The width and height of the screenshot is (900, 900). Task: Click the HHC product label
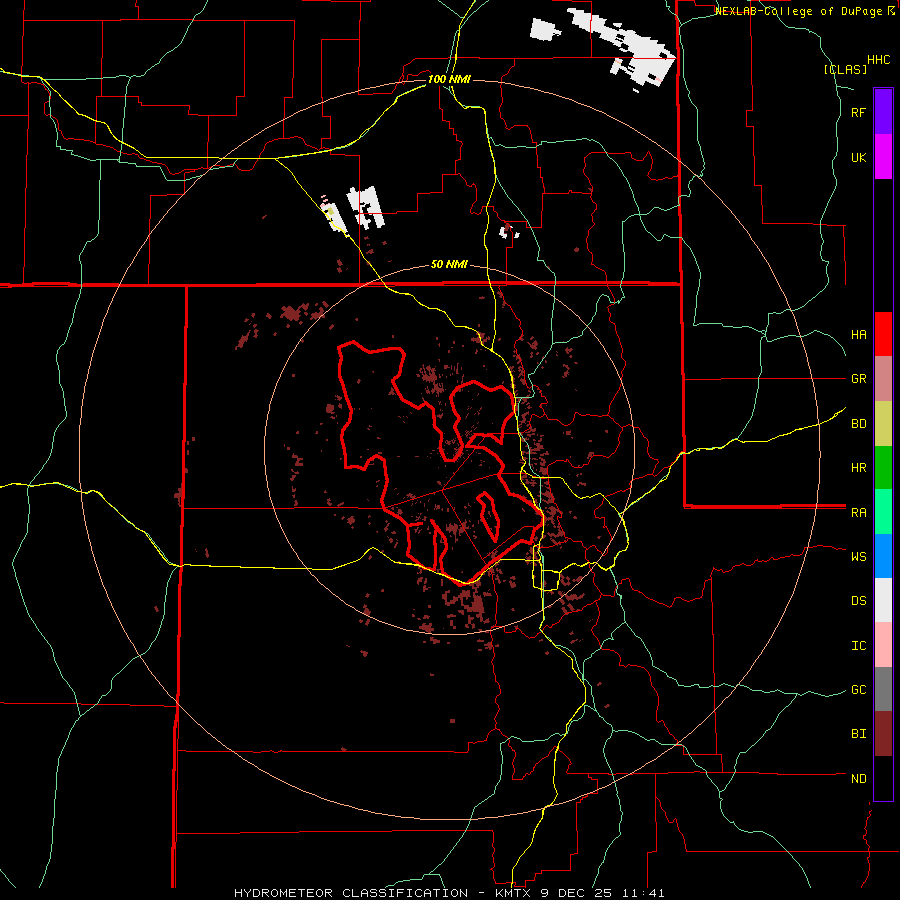pyautogui.click(x=879, y=60)
